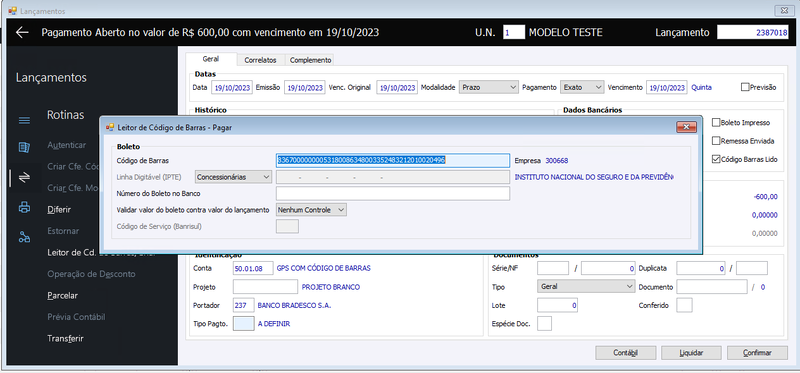Screen dimensions: 800x373
Task: Click the Número do Boleto no Banco field
Action: click(x=393, y=193)
